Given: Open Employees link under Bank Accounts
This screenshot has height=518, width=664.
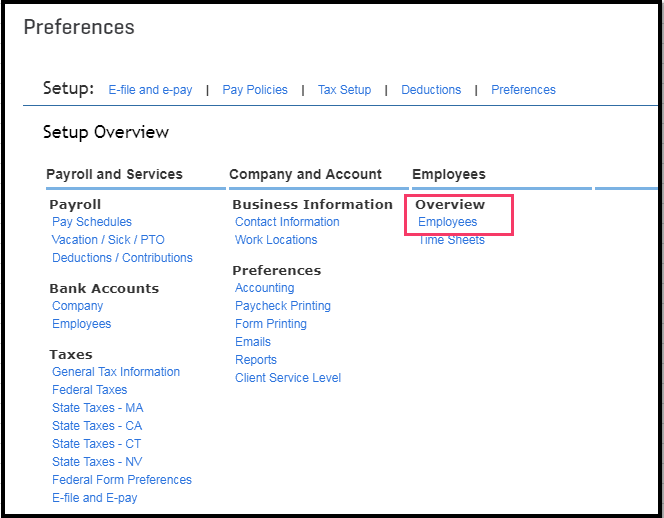Looking at the screenshot, I should click(82, 324).
